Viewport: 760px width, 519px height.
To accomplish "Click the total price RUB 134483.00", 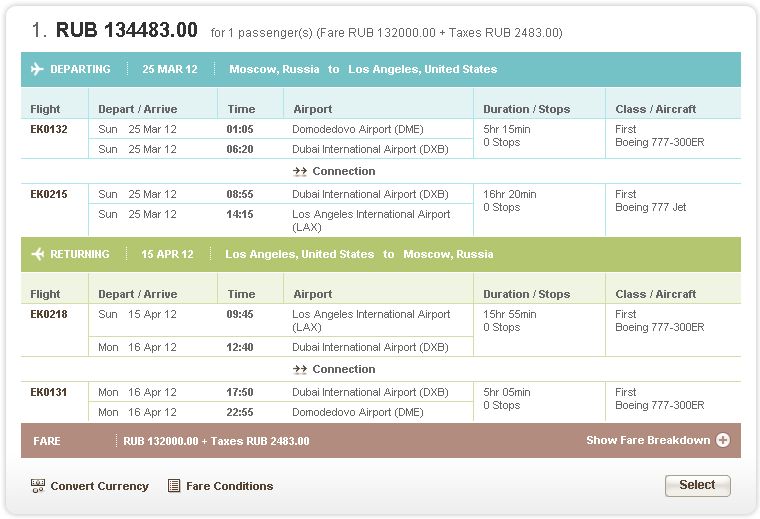I will pyautogui.click(x=127, y=30).
